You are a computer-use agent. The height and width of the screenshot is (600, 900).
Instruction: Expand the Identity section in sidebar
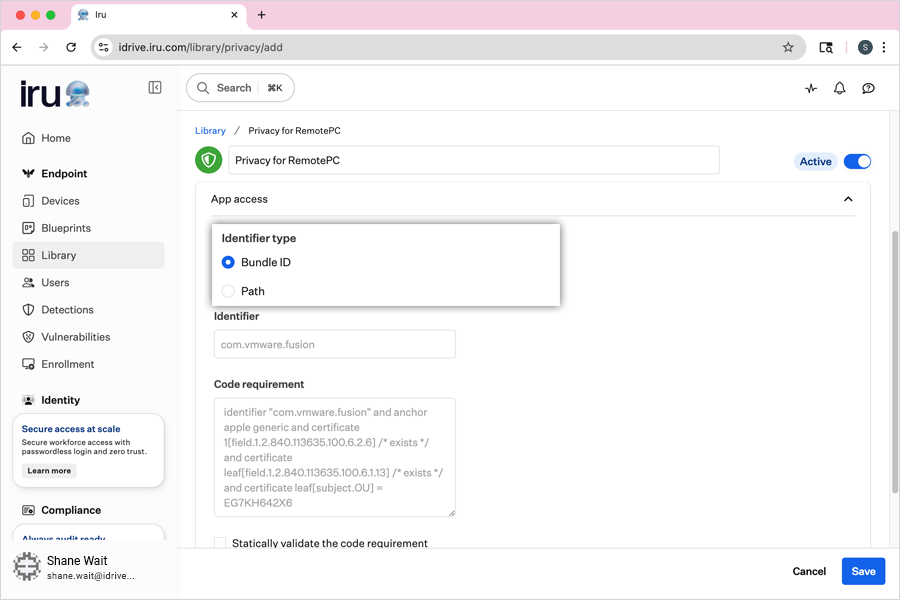[60, 400]
